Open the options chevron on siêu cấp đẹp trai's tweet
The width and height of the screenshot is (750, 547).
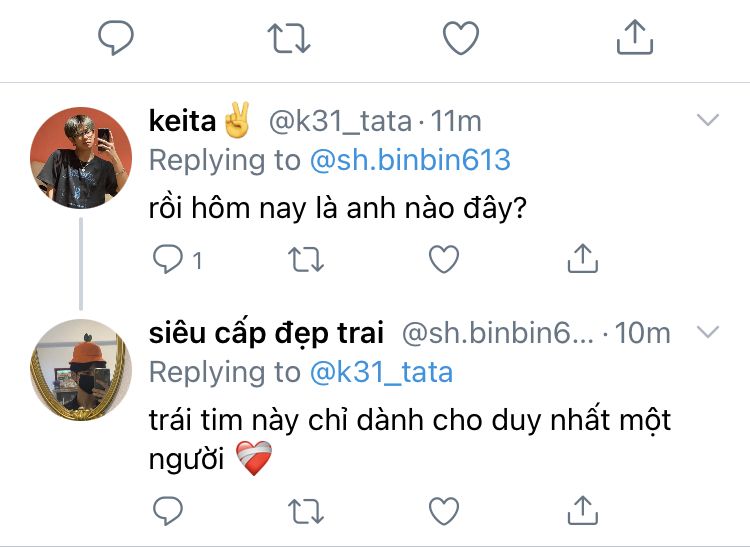708,332
